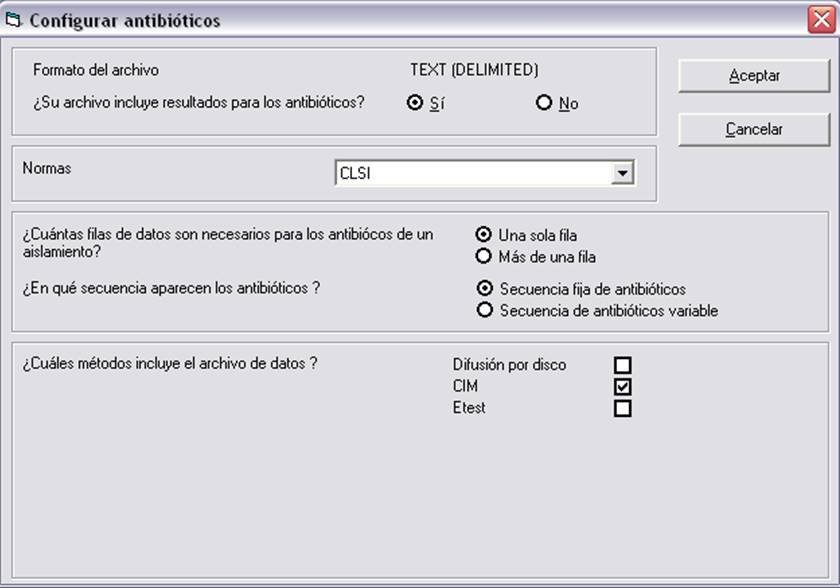
Task: Click the Configurar antibióticos window icon
Action: pyautogui.click(x=12, y=20)
